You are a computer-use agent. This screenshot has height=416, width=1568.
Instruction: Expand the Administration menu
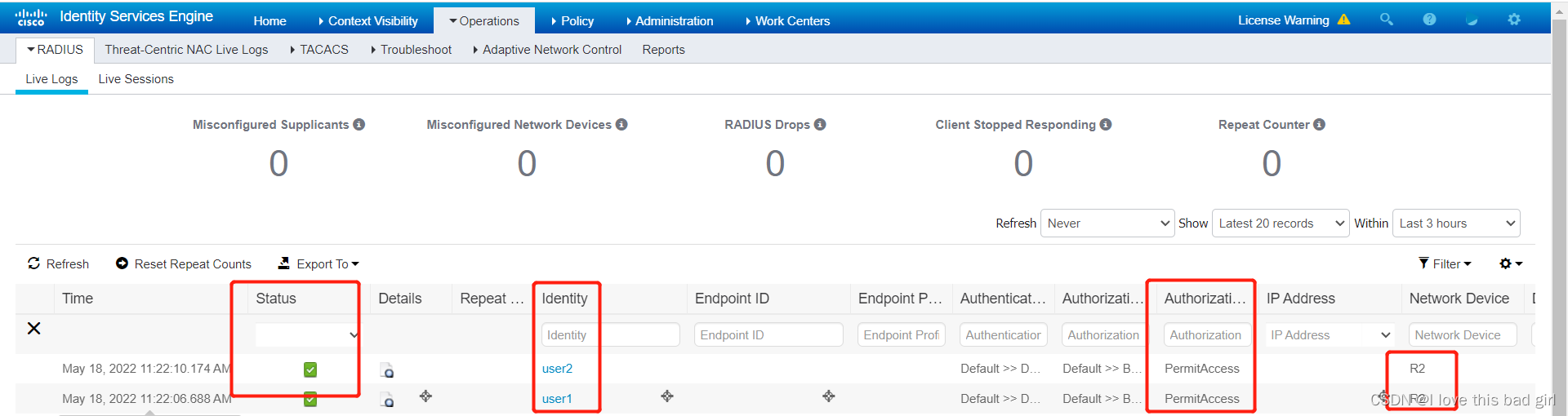pos(670,20)
